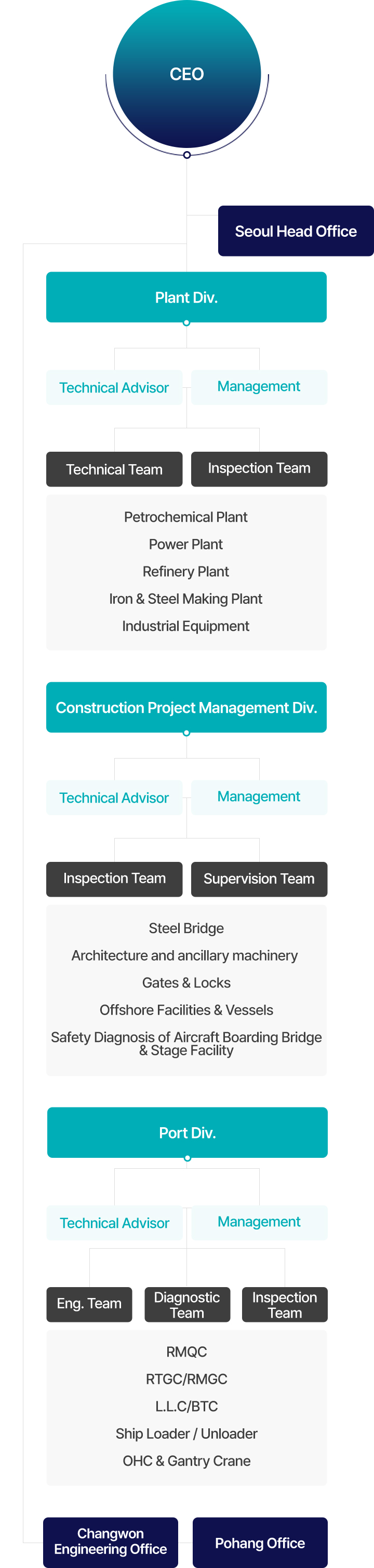Click the Iron & Steel Making Plant entry
Screen dimensions: 374x1568
[x=186, y=599]
